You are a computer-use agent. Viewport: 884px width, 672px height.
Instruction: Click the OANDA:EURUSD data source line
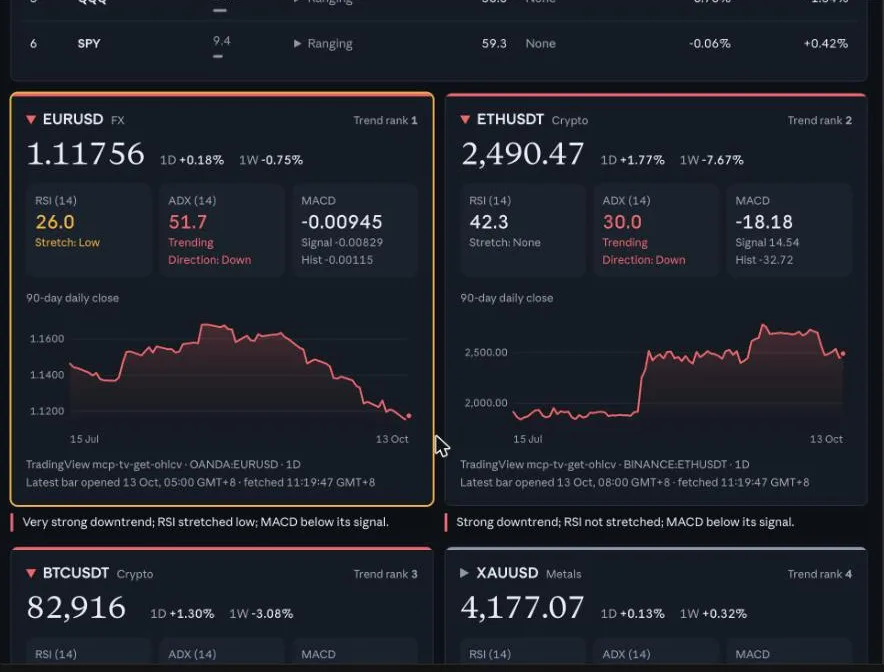(x=163, y=465)
